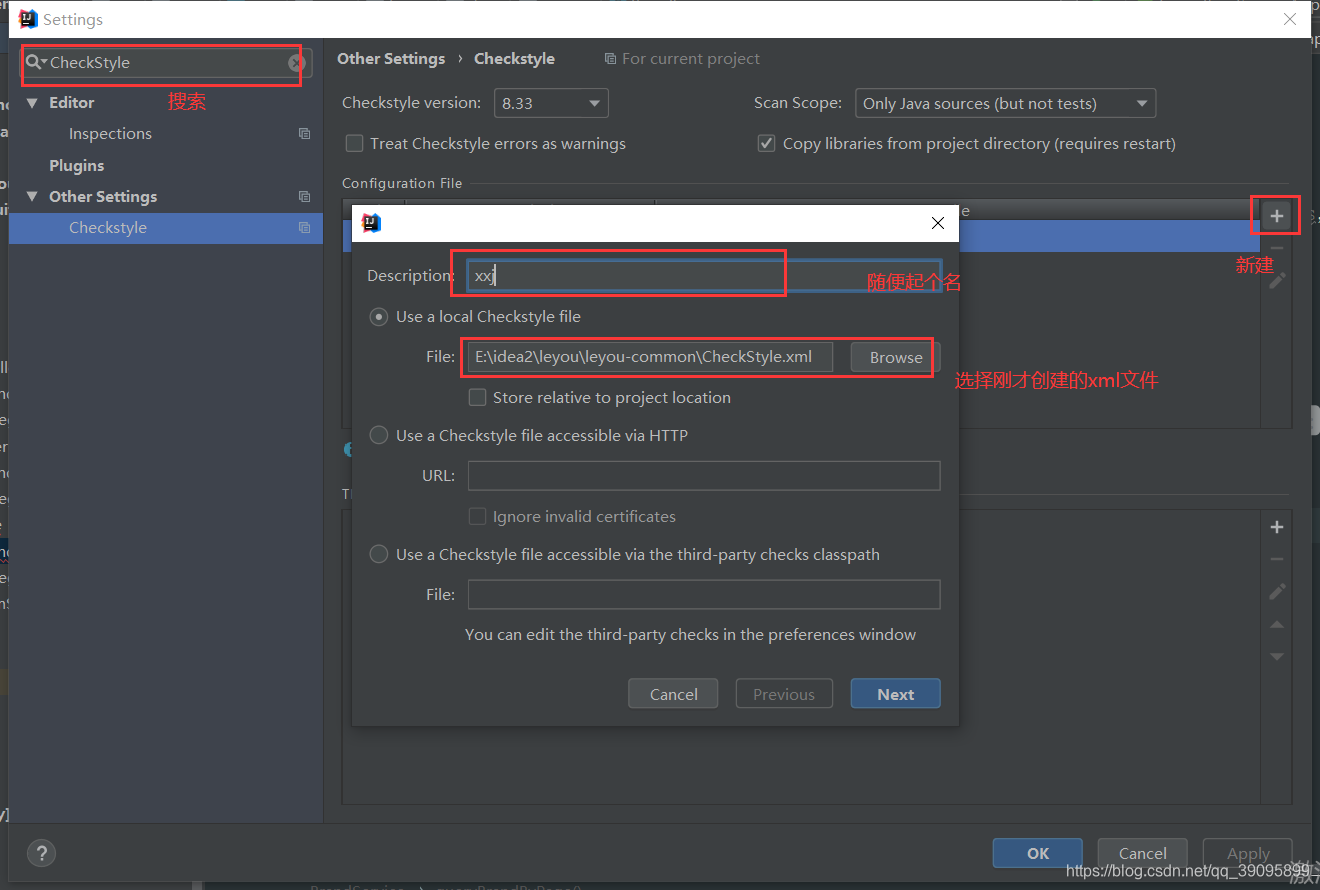The width and height of the screenshot is (1320, 890).
Task: Click the local File path field
Action: click(650, 357)
